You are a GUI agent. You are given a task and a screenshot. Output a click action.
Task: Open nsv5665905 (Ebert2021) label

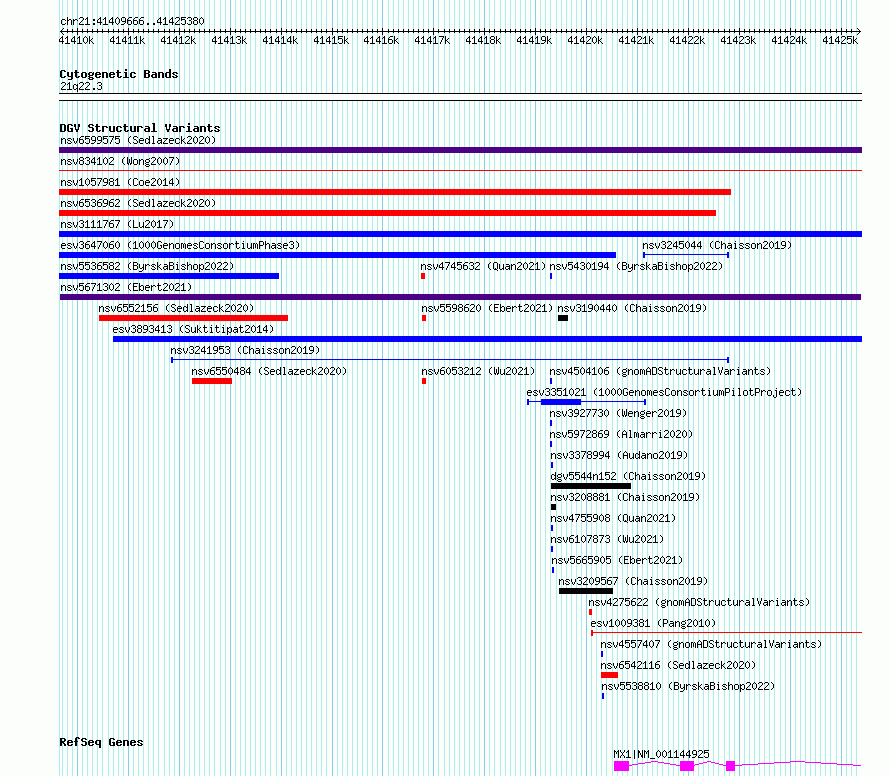click(618, 560)
